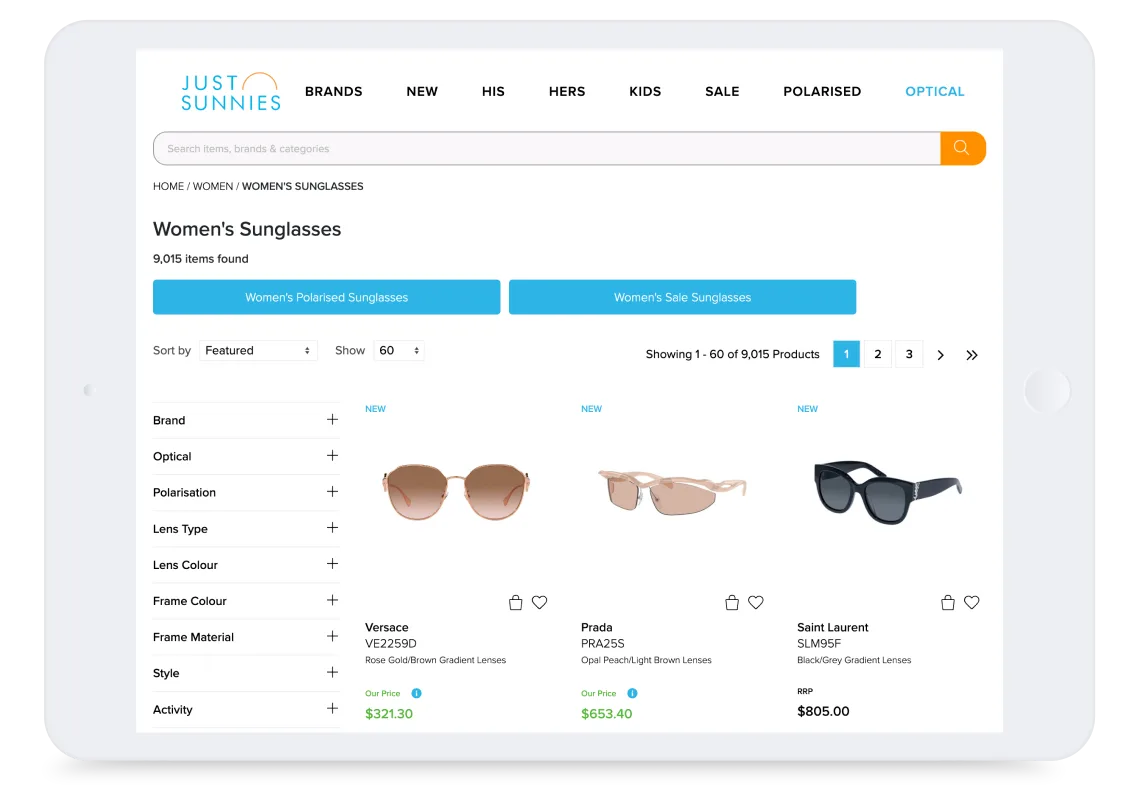
Task: Expand the Brand filter
Action: click(246, 420)
